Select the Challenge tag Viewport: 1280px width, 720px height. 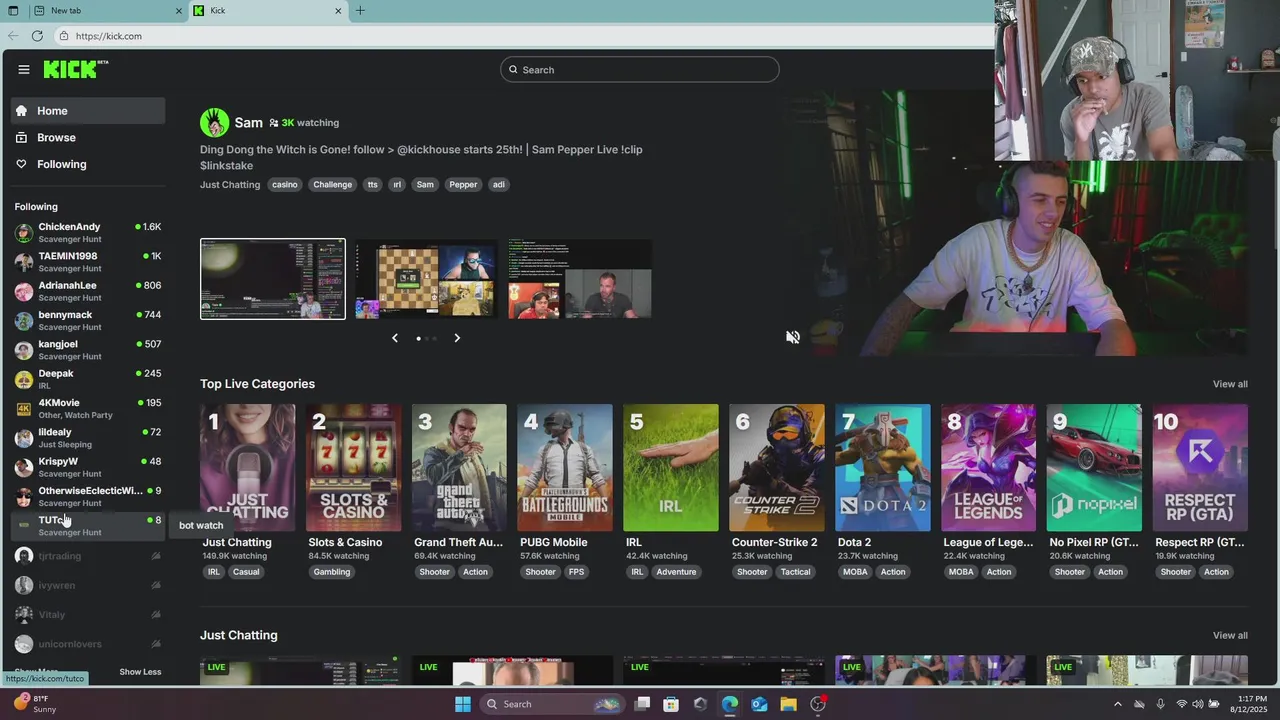(332, 185)
